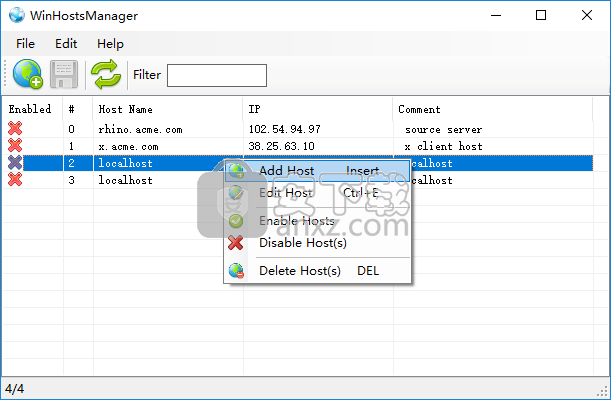This screenshot has width=611, height=400.
Task: Sort by the # column header
Action: click(x=78, y=109)
